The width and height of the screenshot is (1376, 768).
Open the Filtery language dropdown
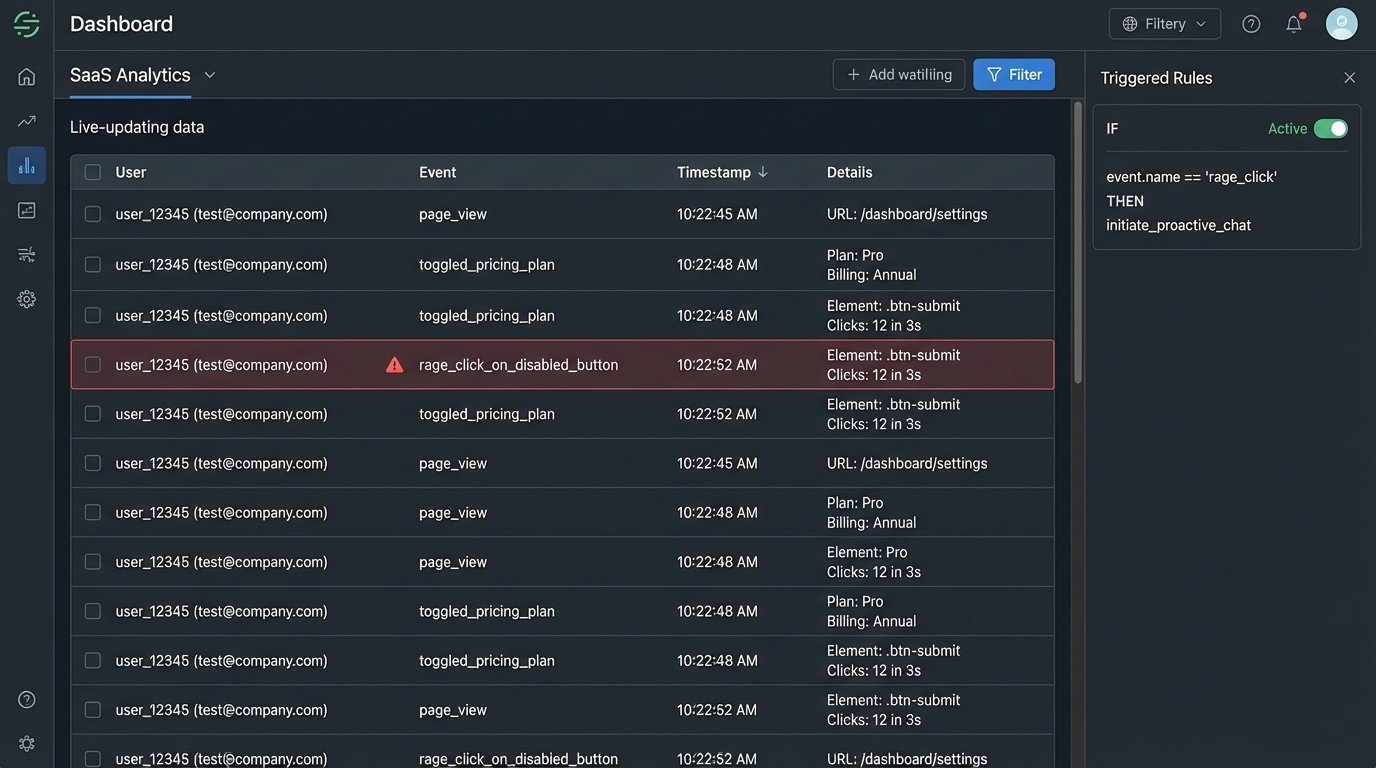point(1164,24)
